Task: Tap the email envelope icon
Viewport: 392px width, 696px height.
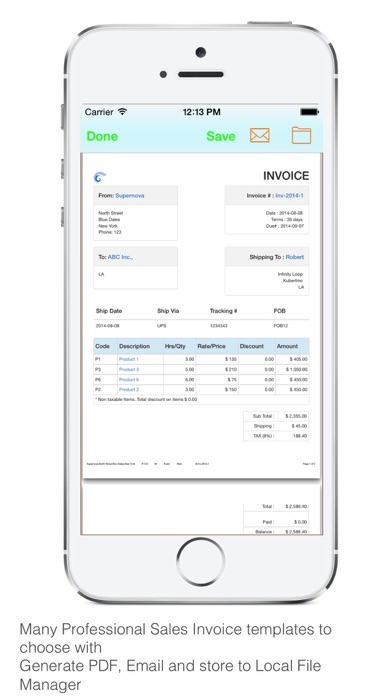Action: [260, 135]
